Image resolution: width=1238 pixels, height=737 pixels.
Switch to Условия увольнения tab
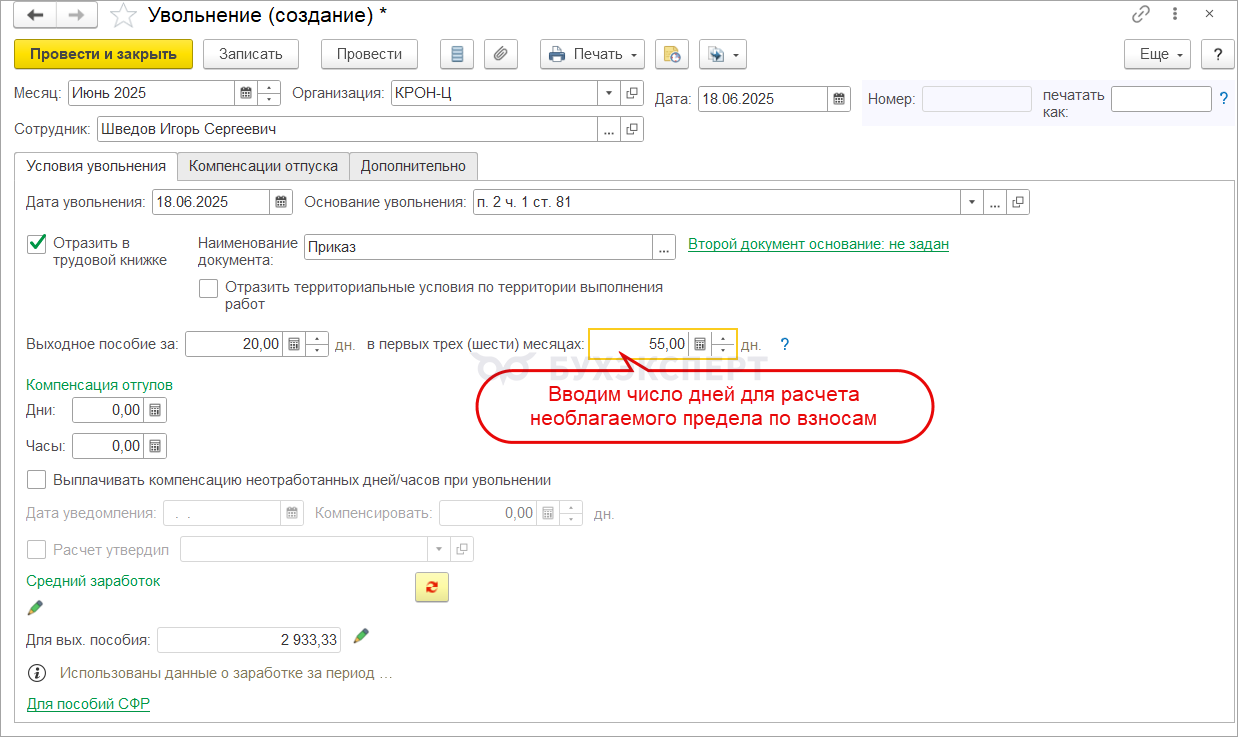[x=96, y=166]
